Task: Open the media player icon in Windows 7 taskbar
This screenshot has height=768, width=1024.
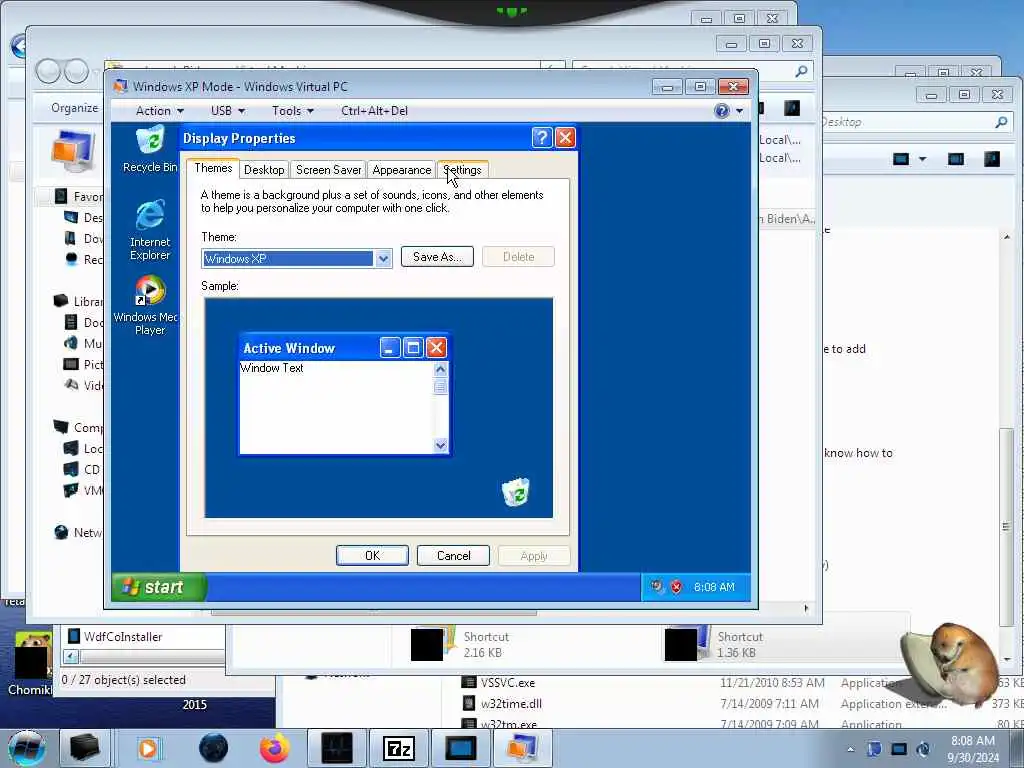Action: [x=148, y=748]
